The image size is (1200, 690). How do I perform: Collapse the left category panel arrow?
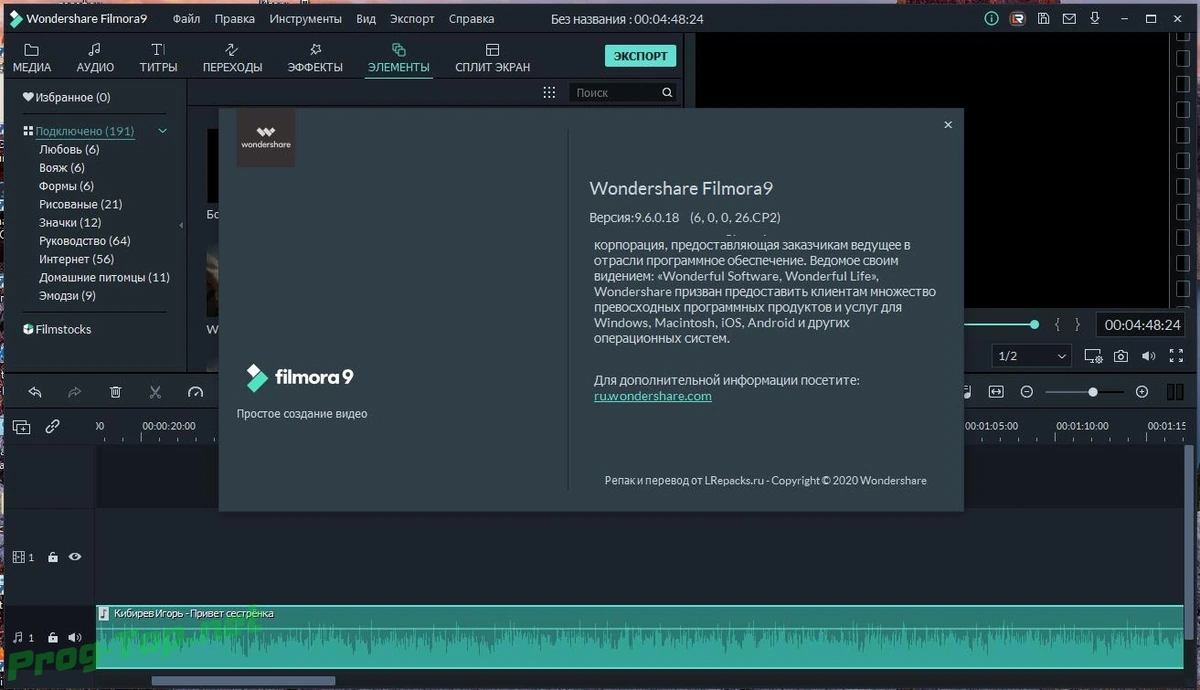pyautogui.click(x=181, y=226)
